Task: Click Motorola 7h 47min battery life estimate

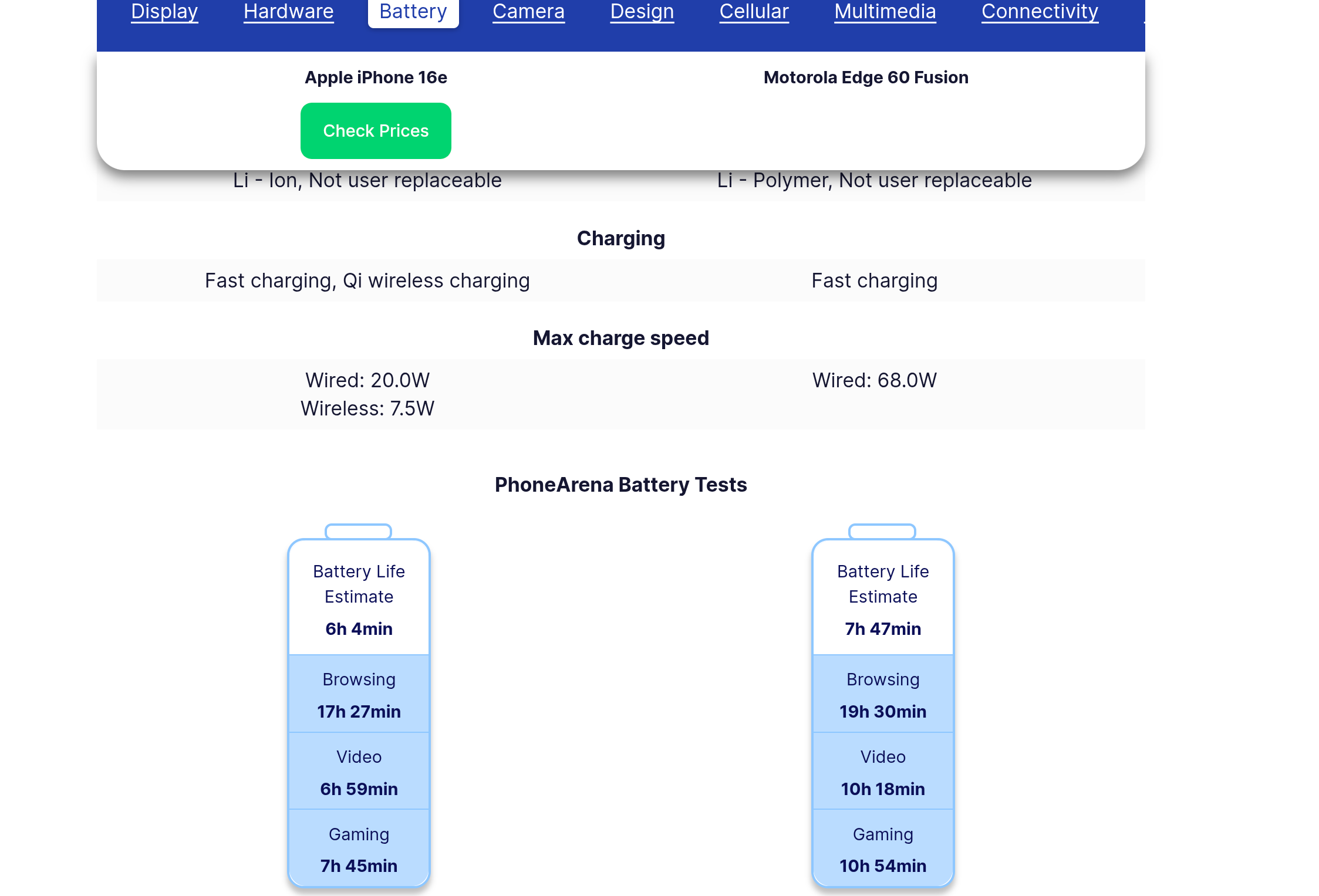Action: point(883,628)
